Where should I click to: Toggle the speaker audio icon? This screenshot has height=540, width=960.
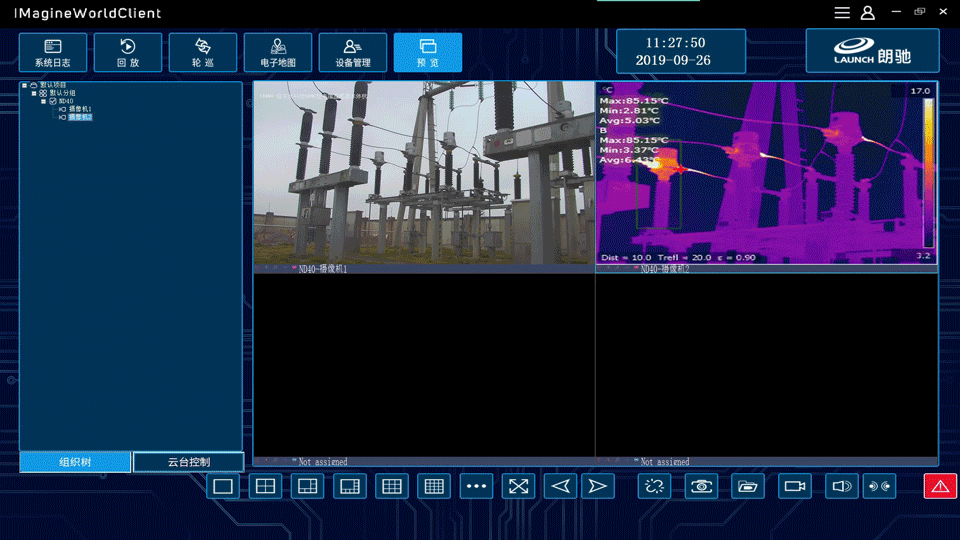pos(842,486)
